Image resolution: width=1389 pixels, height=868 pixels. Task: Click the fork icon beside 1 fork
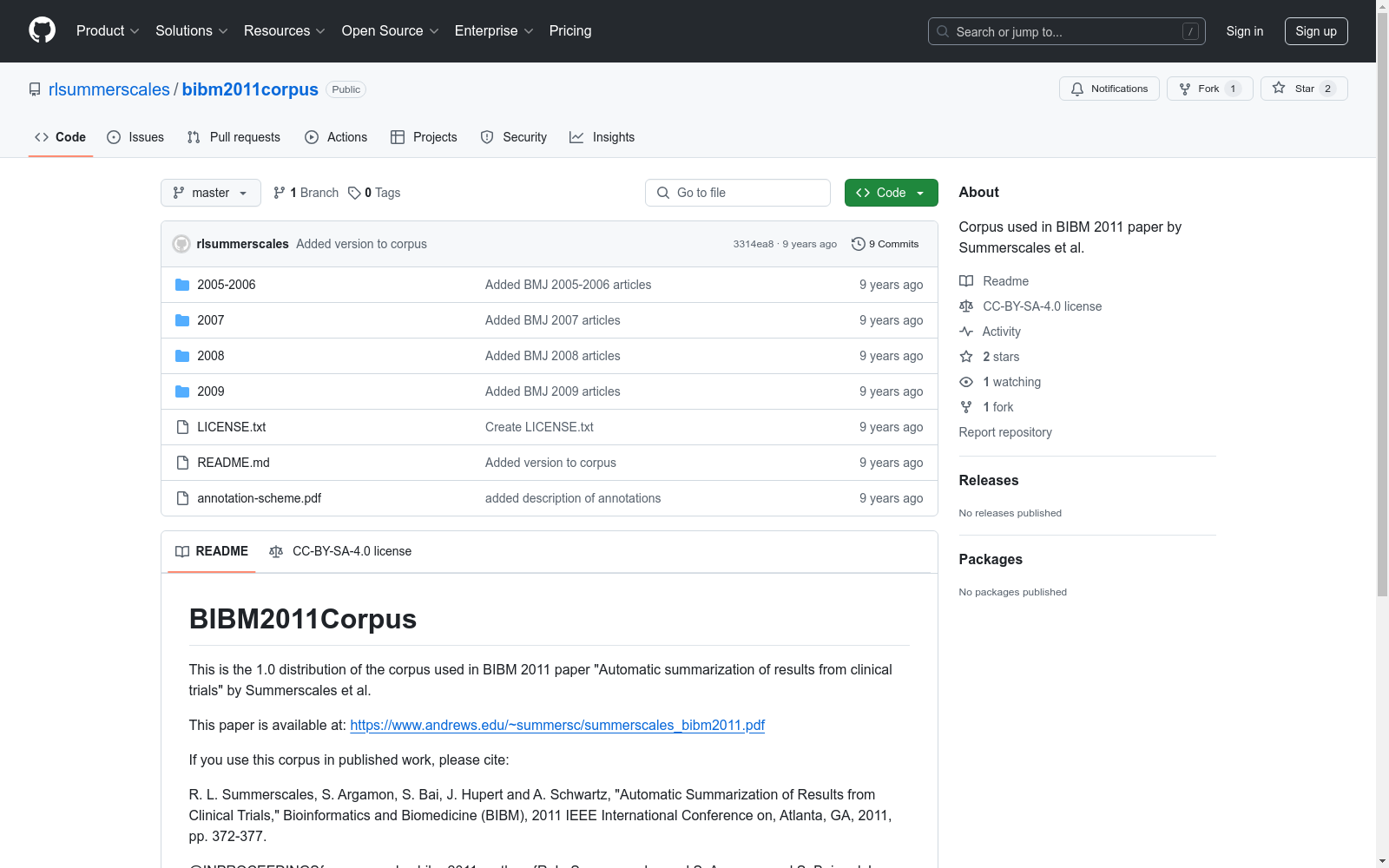[x=966, y=407]
